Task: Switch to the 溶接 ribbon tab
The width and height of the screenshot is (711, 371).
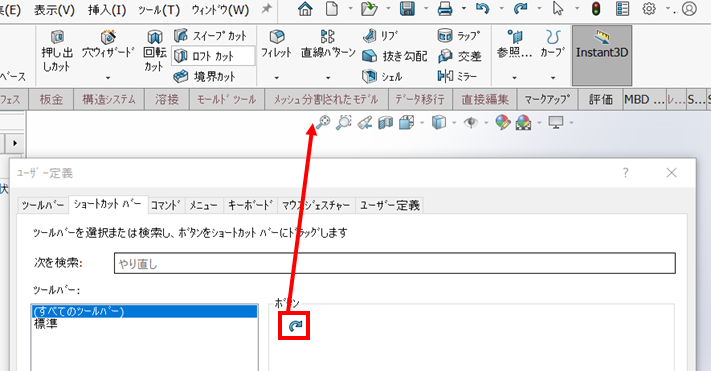Action: (x=167, y=99)
